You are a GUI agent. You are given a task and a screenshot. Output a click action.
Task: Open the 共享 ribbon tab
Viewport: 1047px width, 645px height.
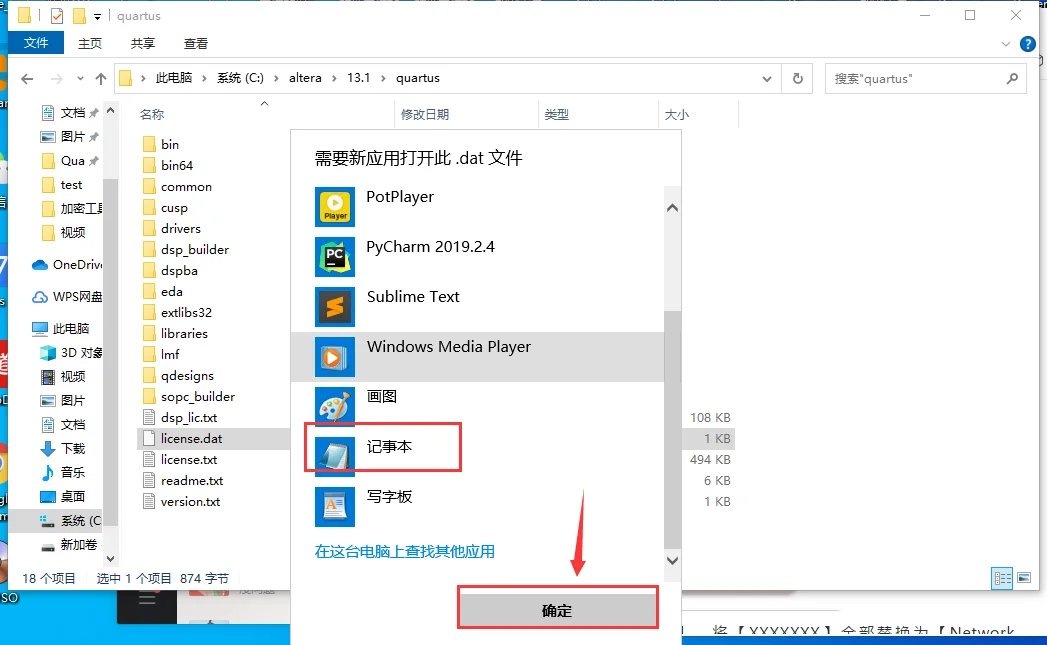coord(142,43)
